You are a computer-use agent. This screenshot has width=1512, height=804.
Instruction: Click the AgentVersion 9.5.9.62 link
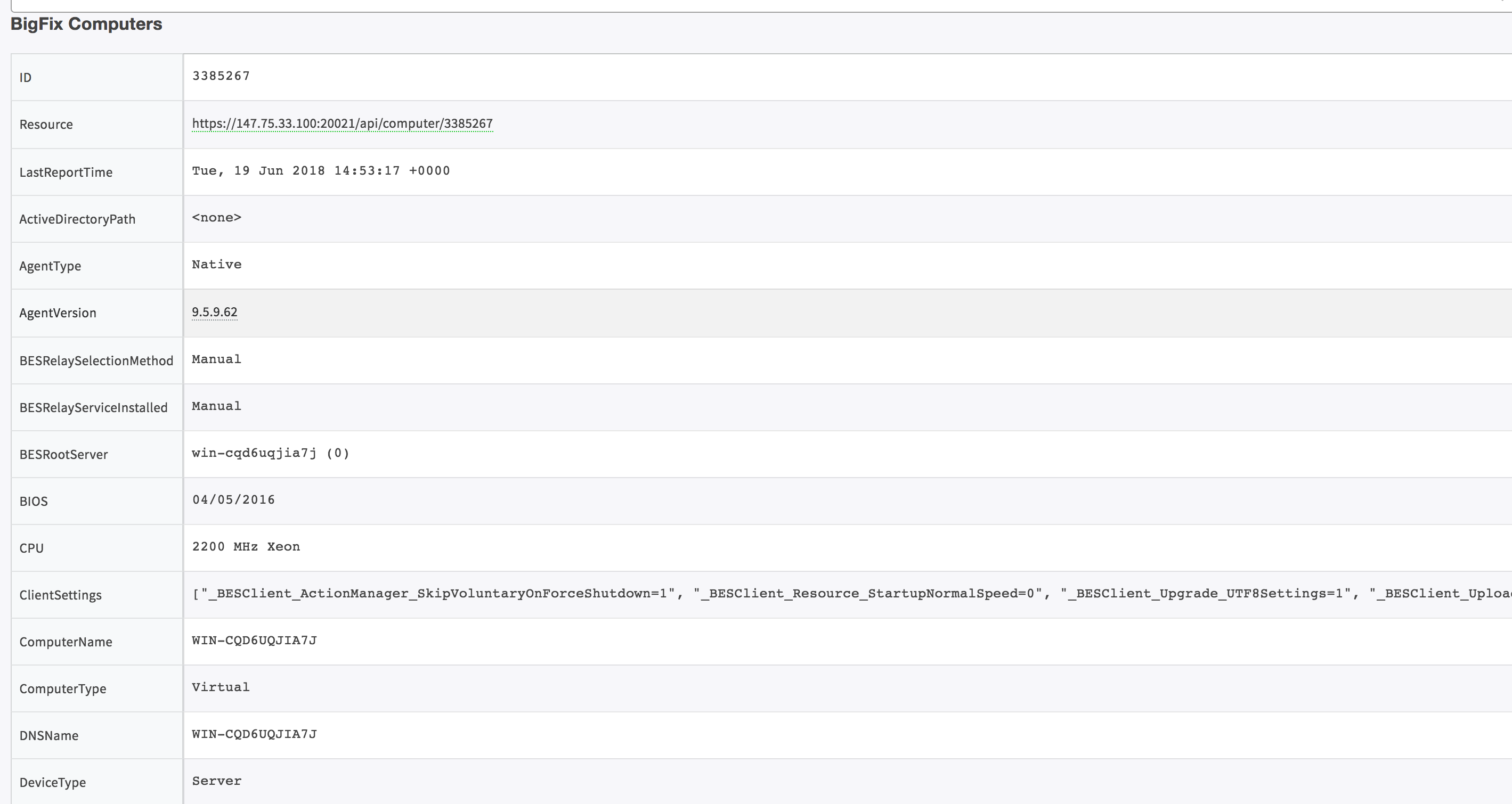[214, 312]
